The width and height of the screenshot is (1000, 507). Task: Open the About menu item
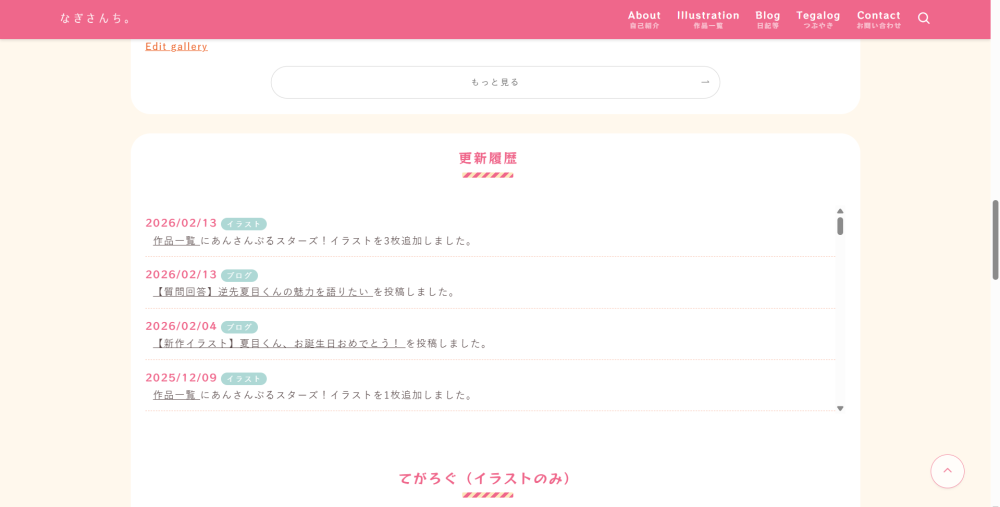(x=644, y=19)
